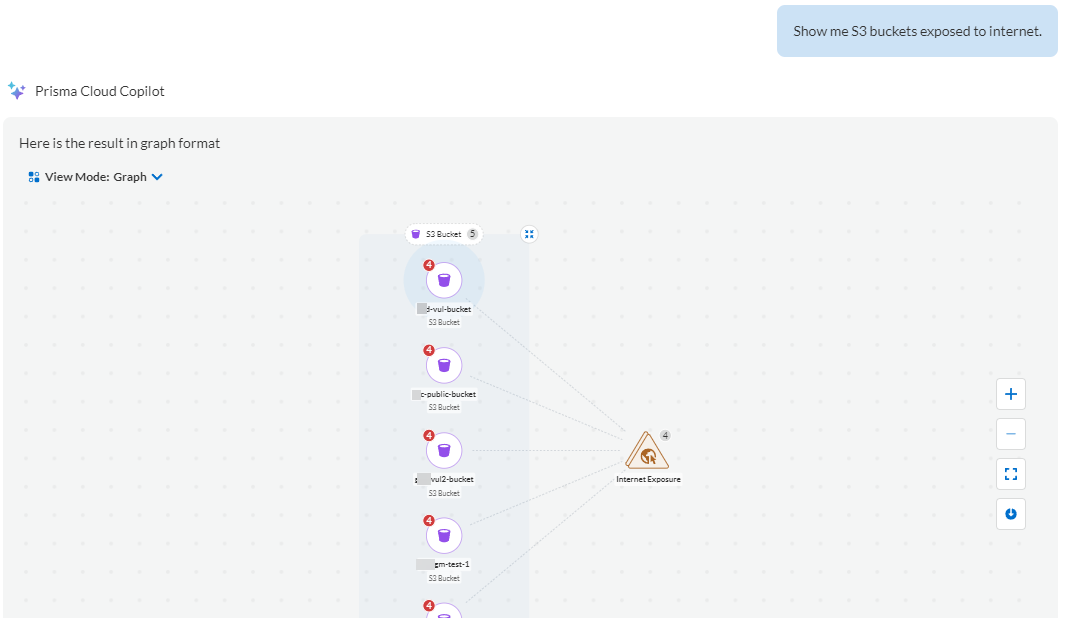Click the alert badge on vul2-bucket
The width and height of the screenshot is (1066, 634).
(x=428, y=436)
